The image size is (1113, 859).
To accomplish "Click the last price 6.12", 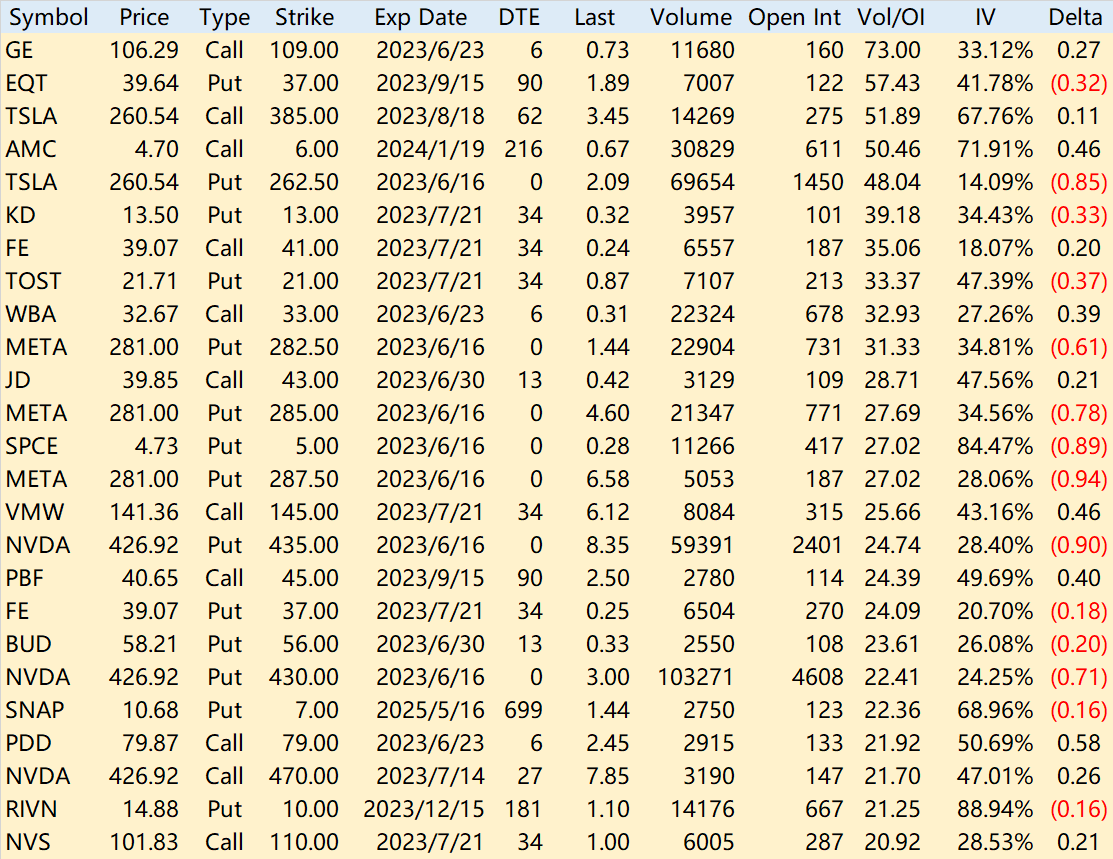I will coord(608,512).
